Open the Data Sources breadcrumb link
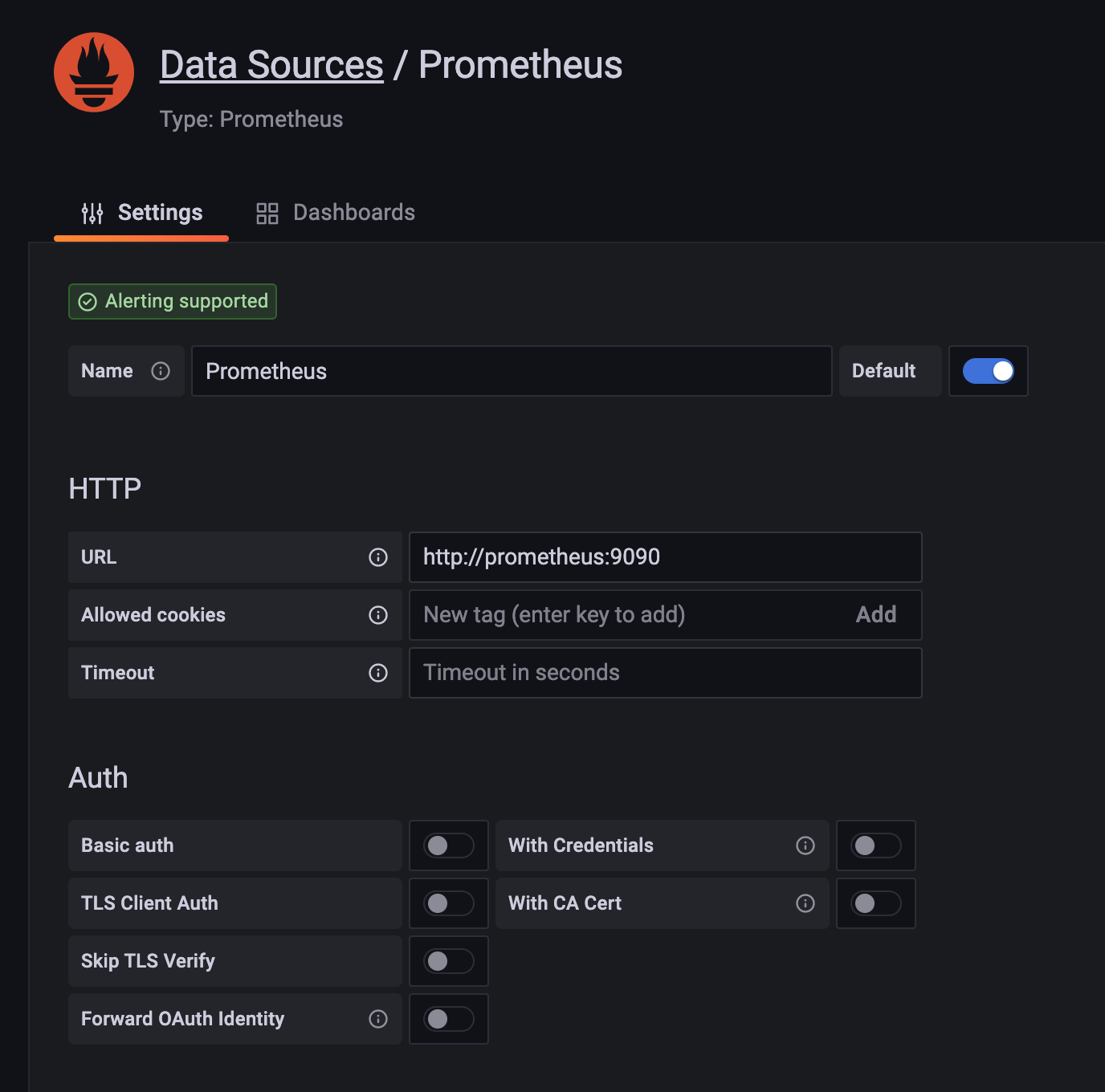 [x=271, y=65]
